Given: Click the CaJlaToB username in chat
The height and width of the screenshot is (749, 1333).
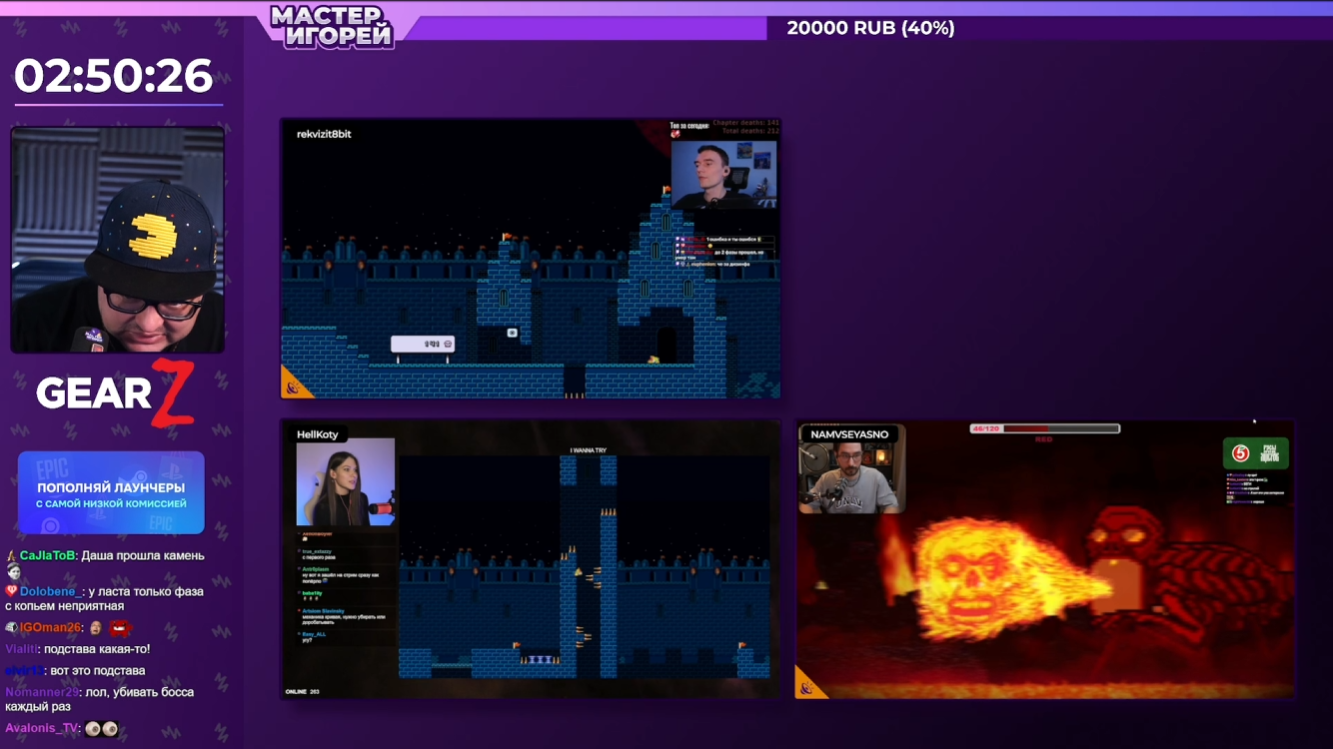Looking at the screenshot, I should (x=47, y=556).
